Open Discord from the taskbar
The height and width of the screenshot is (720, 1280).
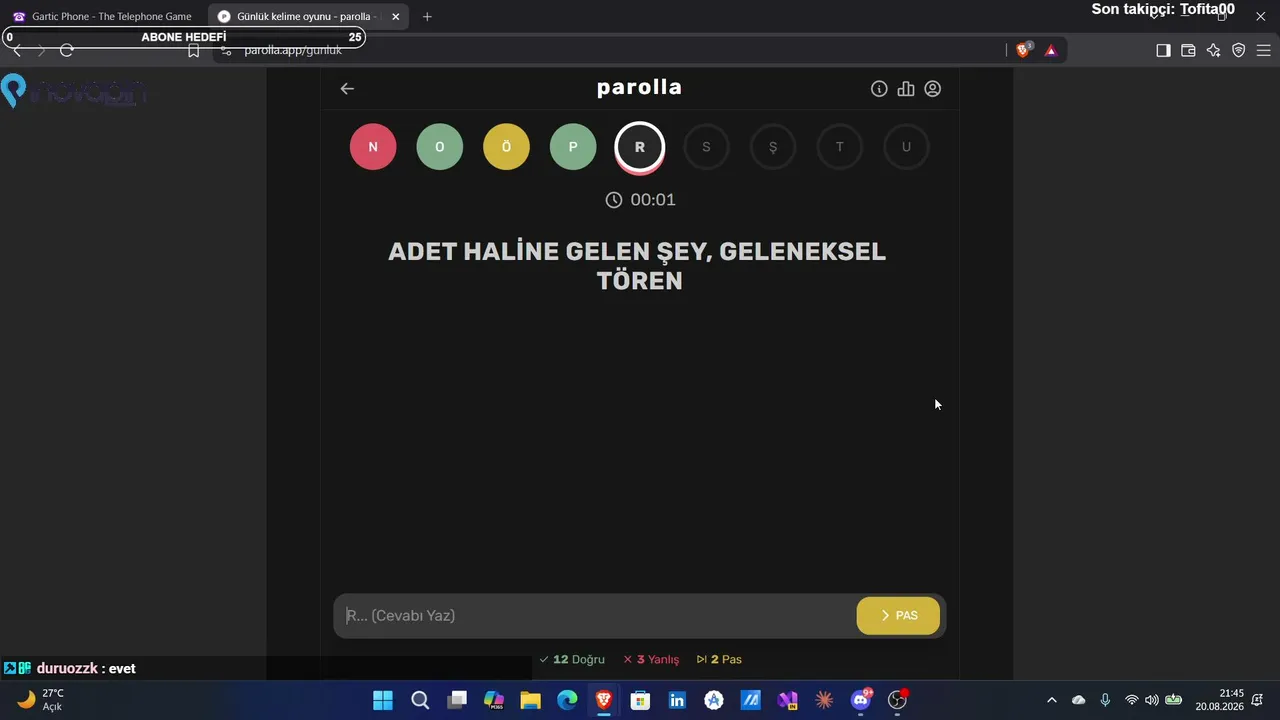click(861, 700)
